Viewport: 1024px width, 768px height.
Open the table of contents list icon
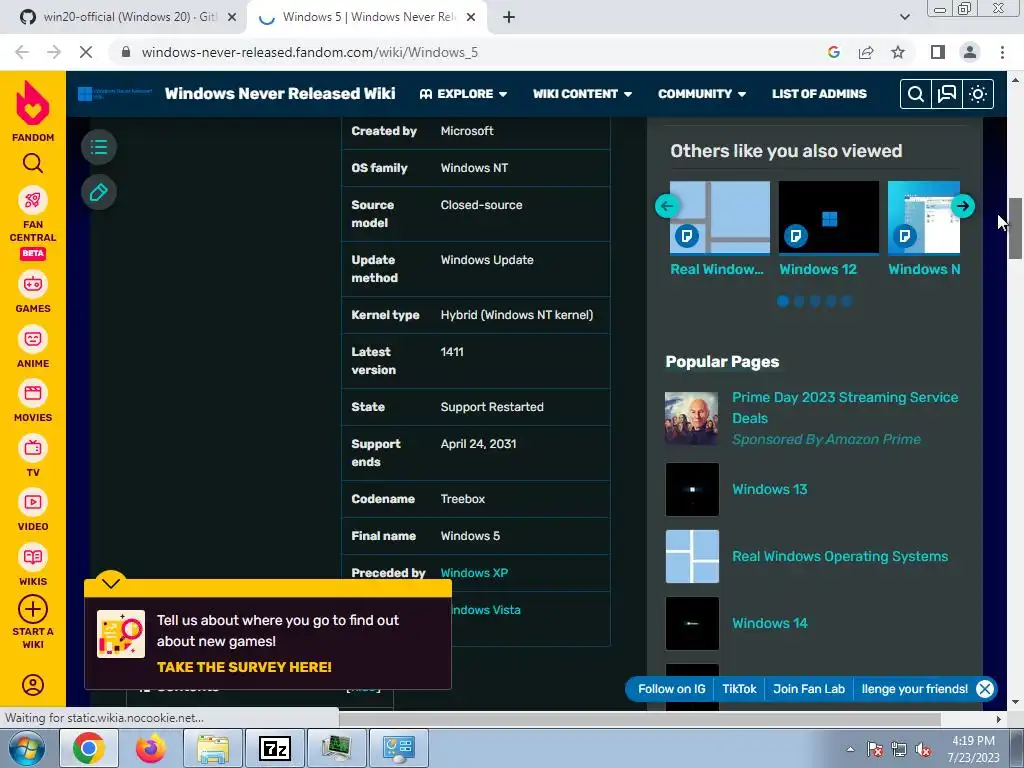99,147
